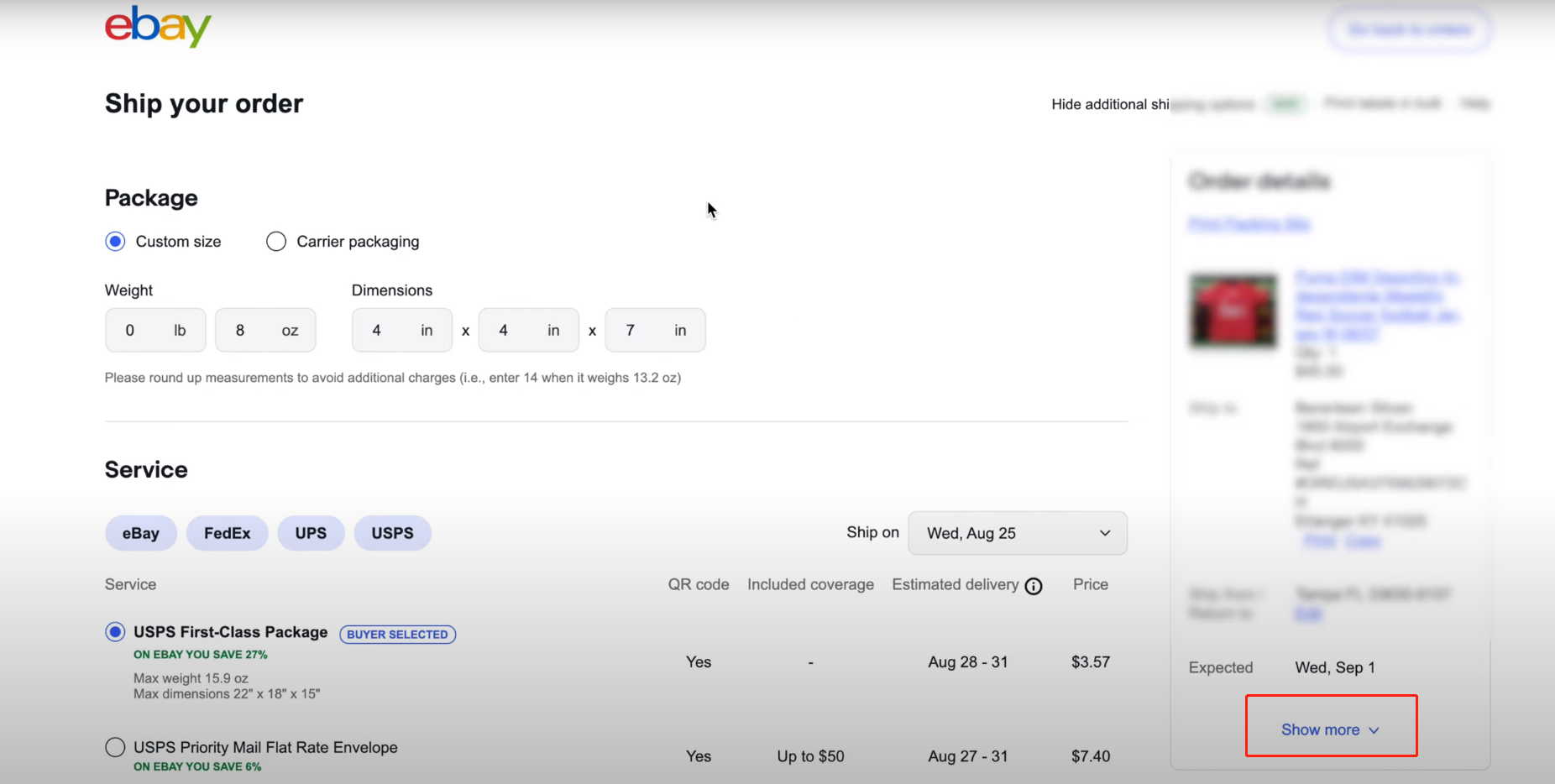This screenshot has width=1555, height=784.
Task: Select USPS First-Class Package service
Action: (115, 631)
